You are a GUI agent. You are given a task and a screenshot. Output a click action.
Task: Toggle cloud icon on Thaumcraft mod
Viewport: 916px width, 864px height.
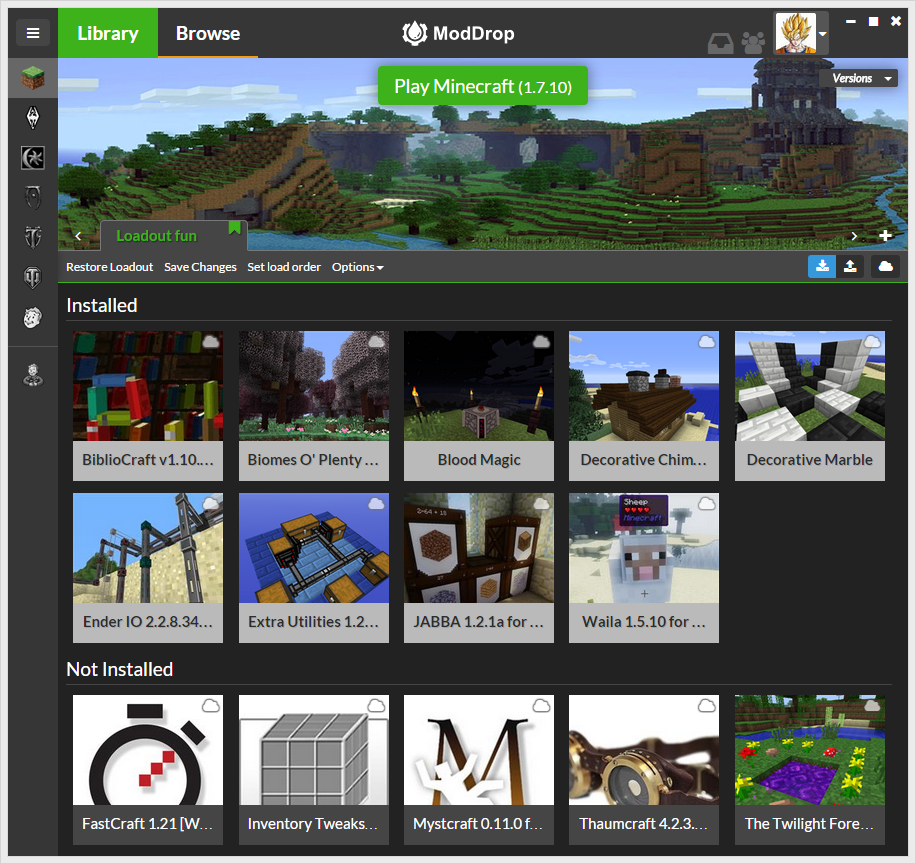click(706, 706)
